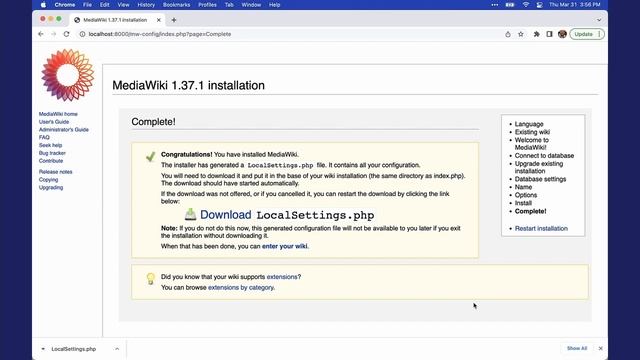Open the Help menu
The height and width of the screenshot is (360, 640).
274,5
